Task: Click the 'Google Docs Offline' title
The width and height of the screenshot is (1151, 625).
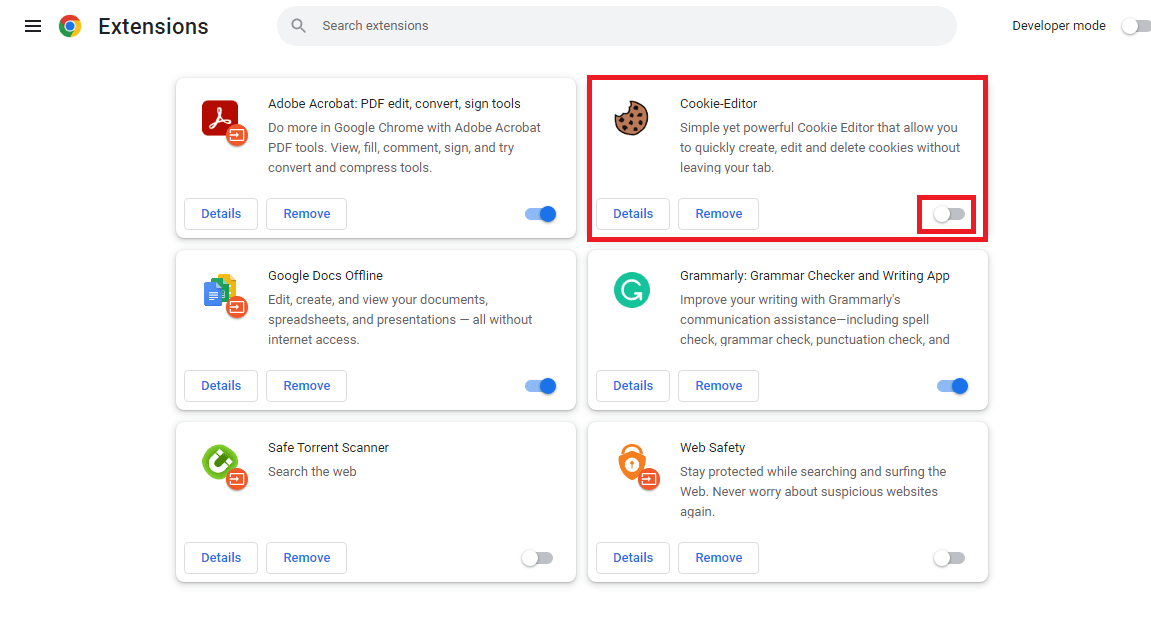Action: pyautogui.click(x=325, y=275)
